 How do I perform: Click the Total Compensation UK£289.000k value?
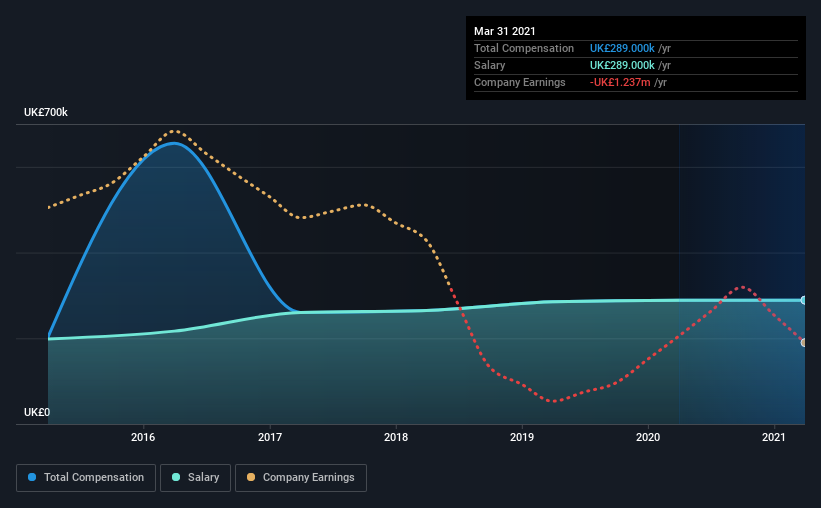pos(622,48)
